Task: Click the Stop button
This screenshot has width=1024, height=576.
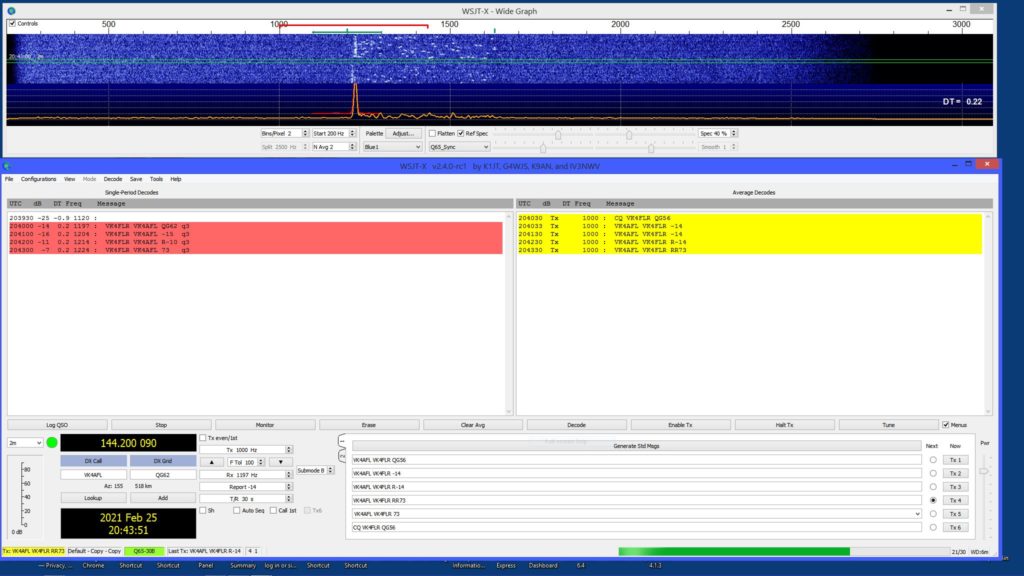Action: click(x=161, y=425)
